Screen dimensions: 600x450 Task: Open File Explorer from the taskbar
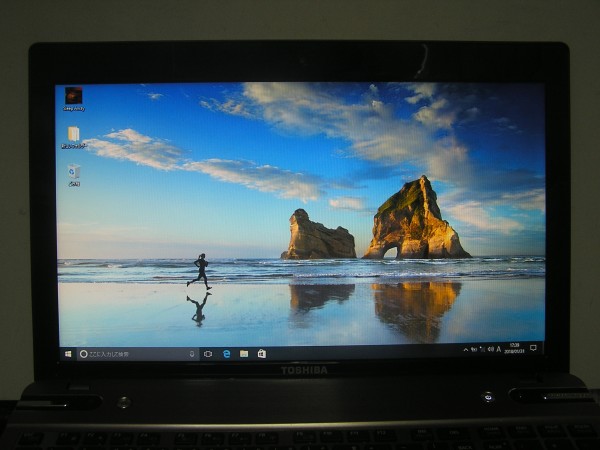pos(244,354)
